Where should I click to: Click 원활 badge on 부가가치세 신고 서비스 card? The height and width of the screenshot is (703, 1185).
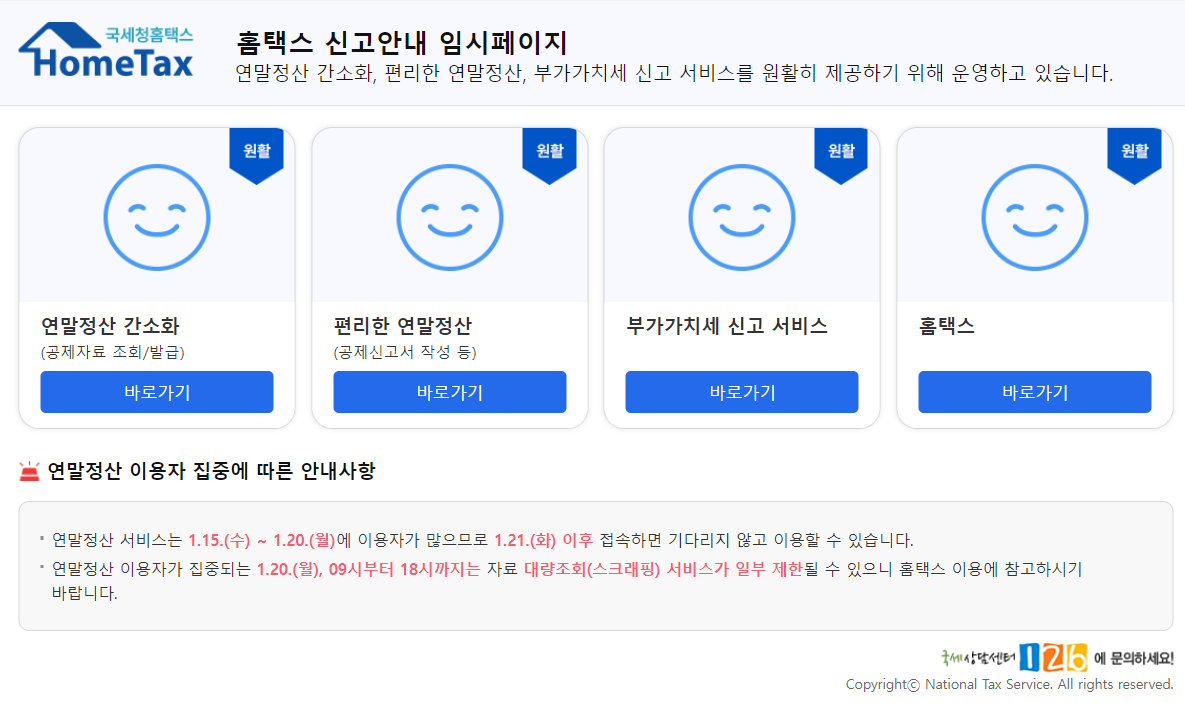point(841,155)
